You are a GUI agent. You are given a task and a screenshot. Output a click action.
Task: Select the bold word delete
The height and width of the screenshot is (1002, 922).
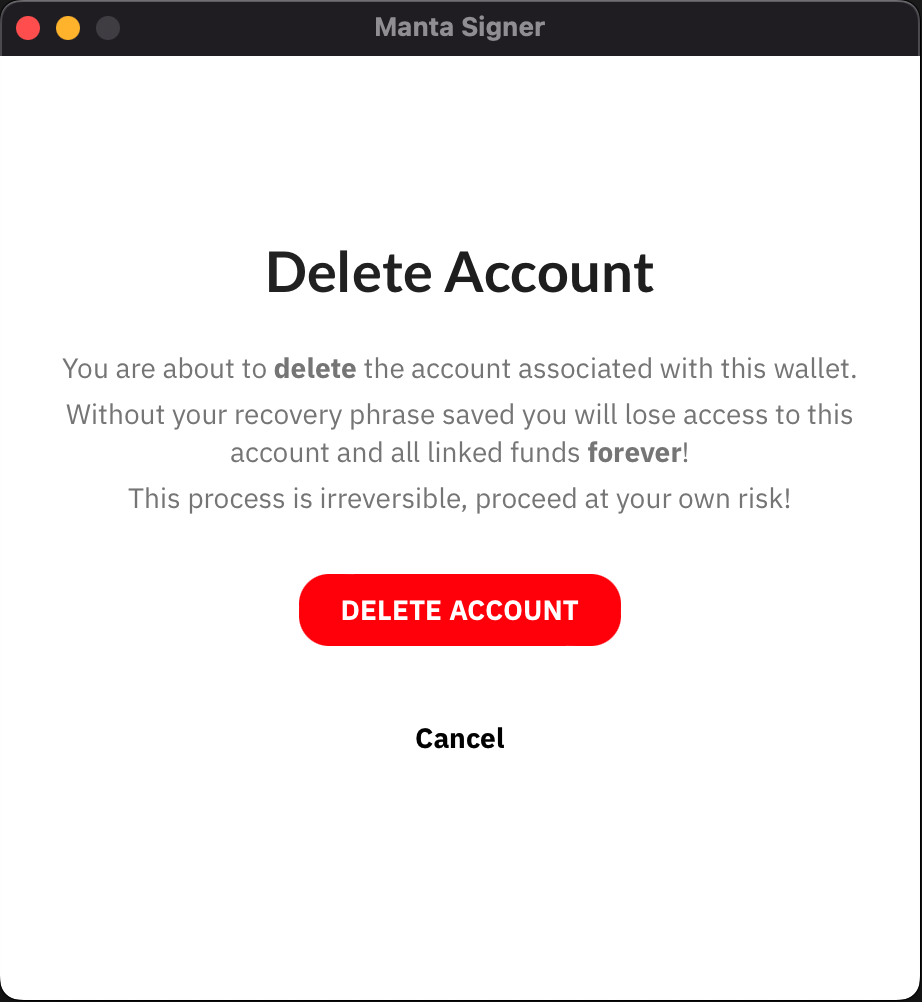pos(315,369)
